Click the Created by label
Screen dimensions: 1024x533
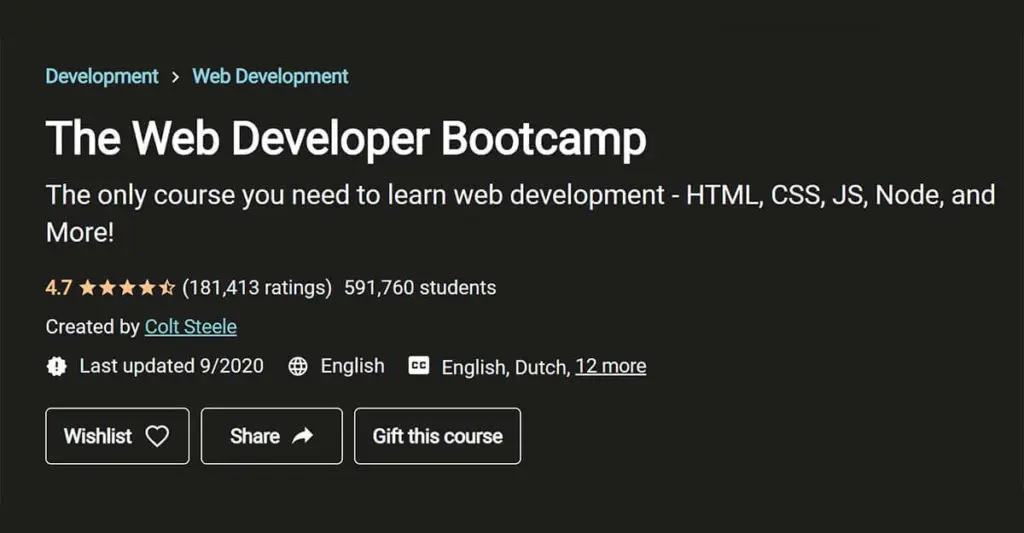coord(93,327)
